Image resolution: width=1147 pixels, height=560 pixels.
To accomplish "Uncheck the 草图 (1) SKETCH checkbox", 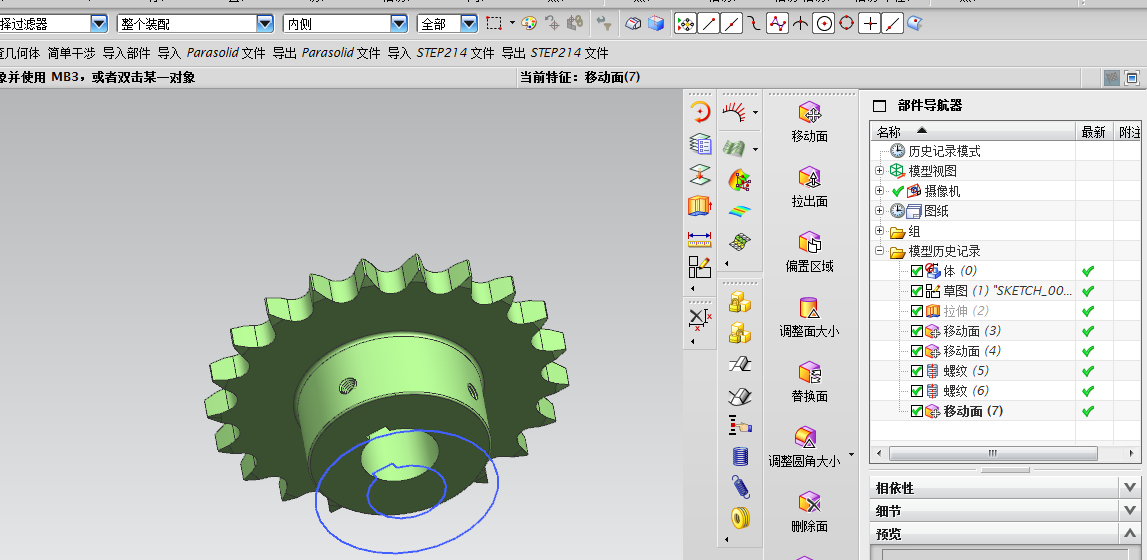I will tap(917, 291).
